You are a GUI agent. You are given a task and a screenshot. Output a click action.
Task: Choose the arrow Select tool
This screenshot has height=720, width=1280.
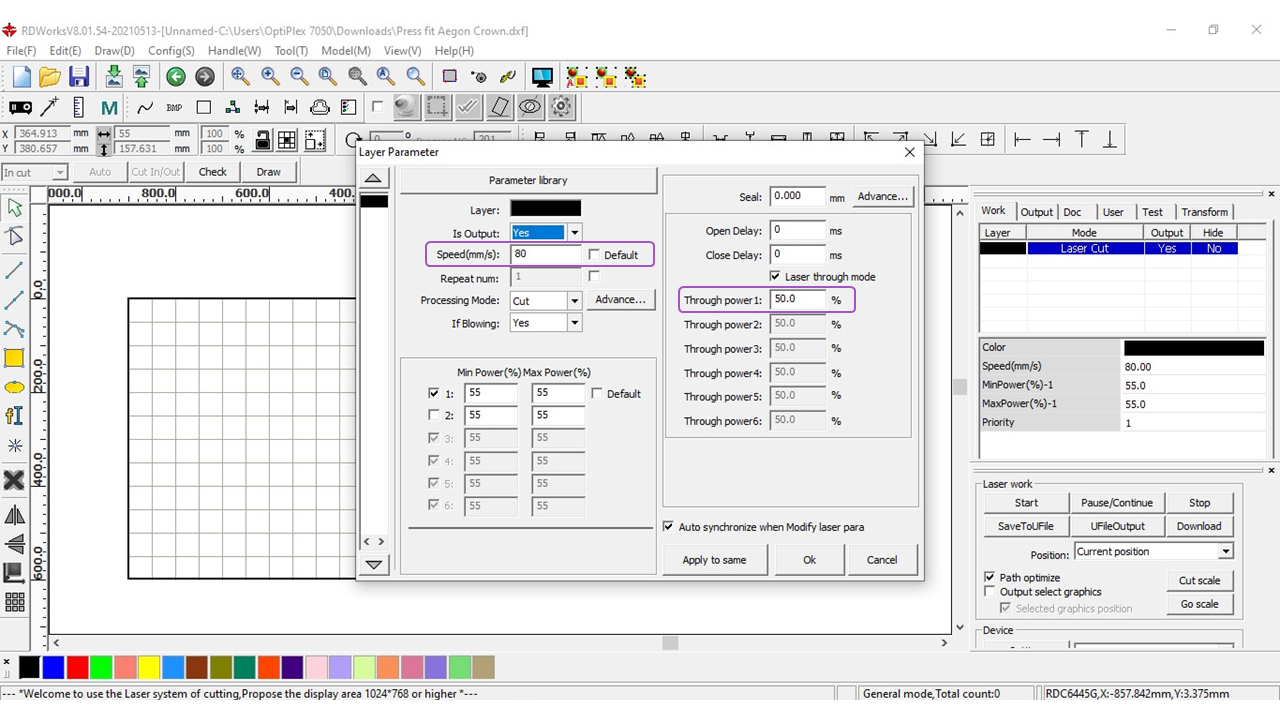[15, 208]
